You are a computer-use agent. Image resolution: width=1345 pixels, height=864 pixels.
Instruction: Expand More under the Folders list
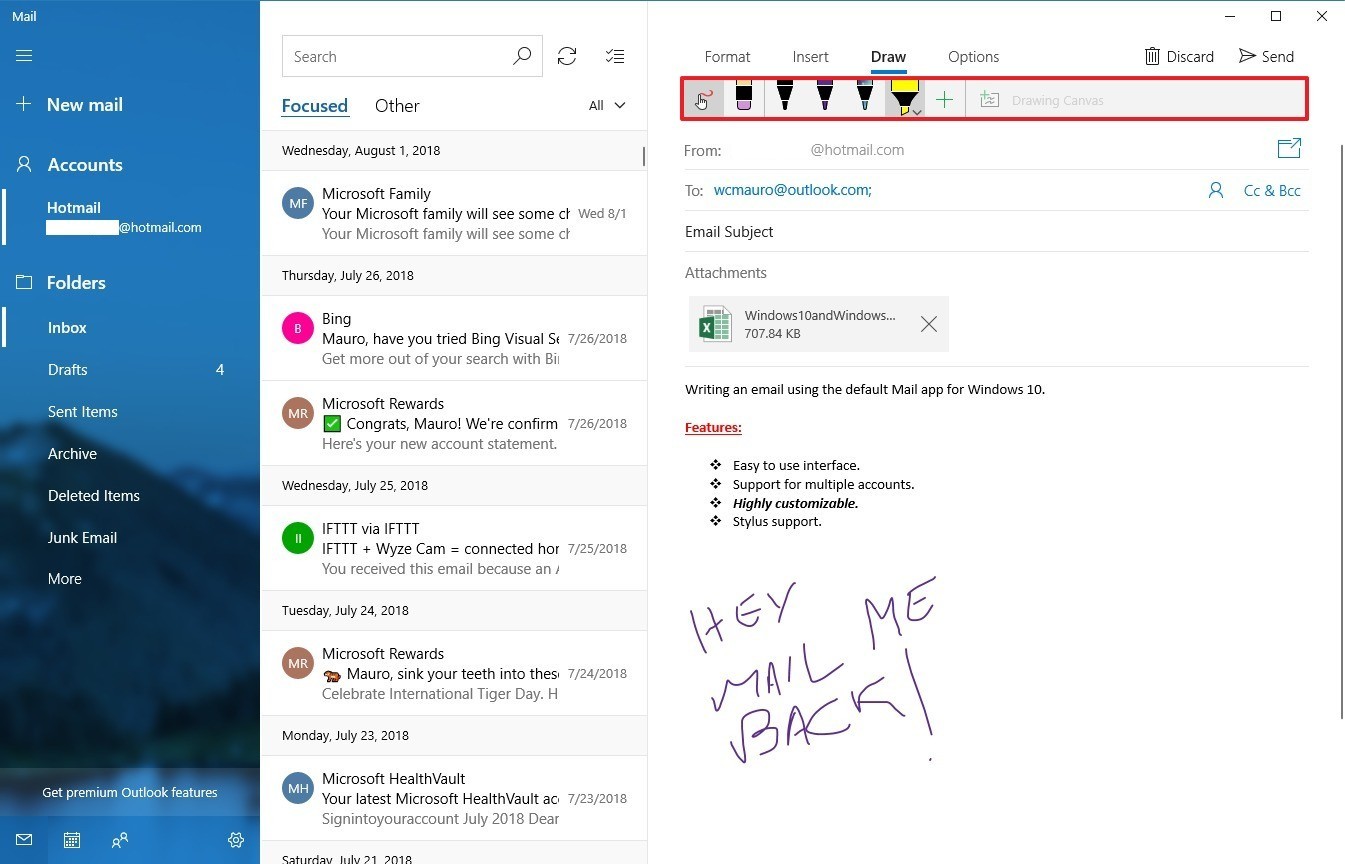coord(64,578)
